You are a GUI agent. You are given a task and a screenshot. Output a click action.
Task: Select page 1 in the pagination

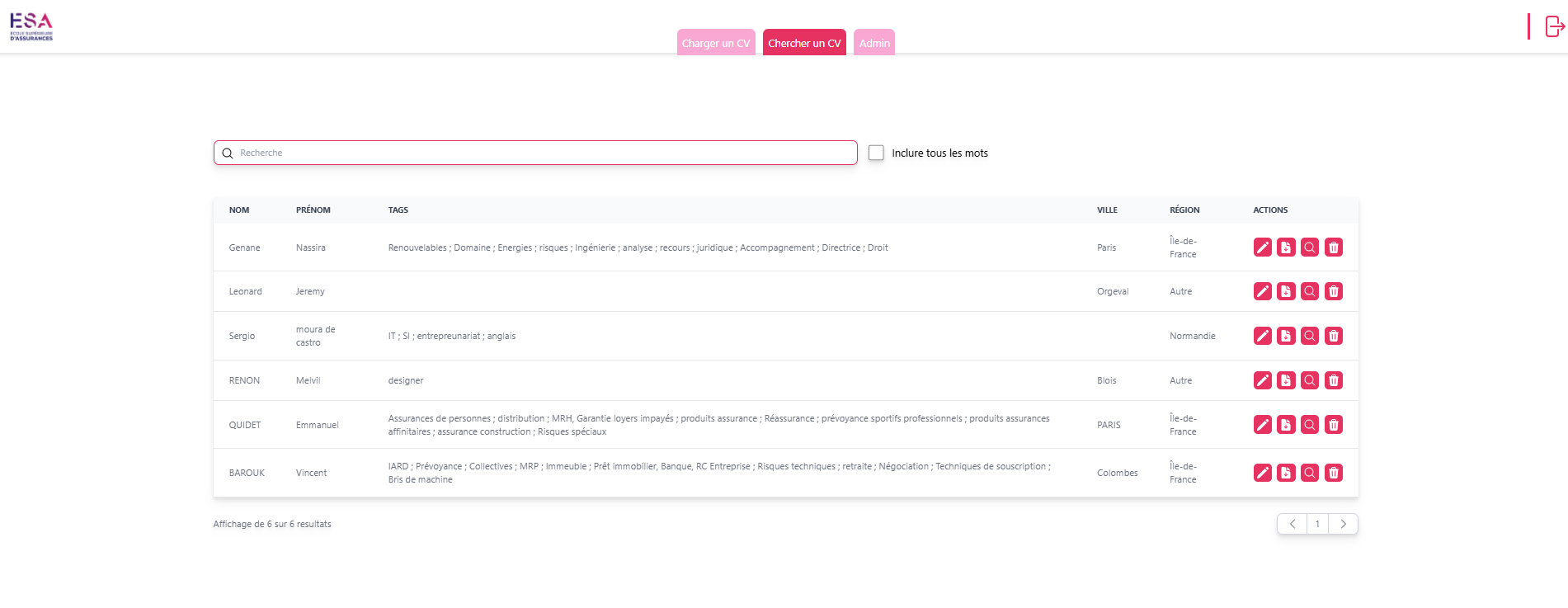pyautogui.click(x=1317, y=524)
